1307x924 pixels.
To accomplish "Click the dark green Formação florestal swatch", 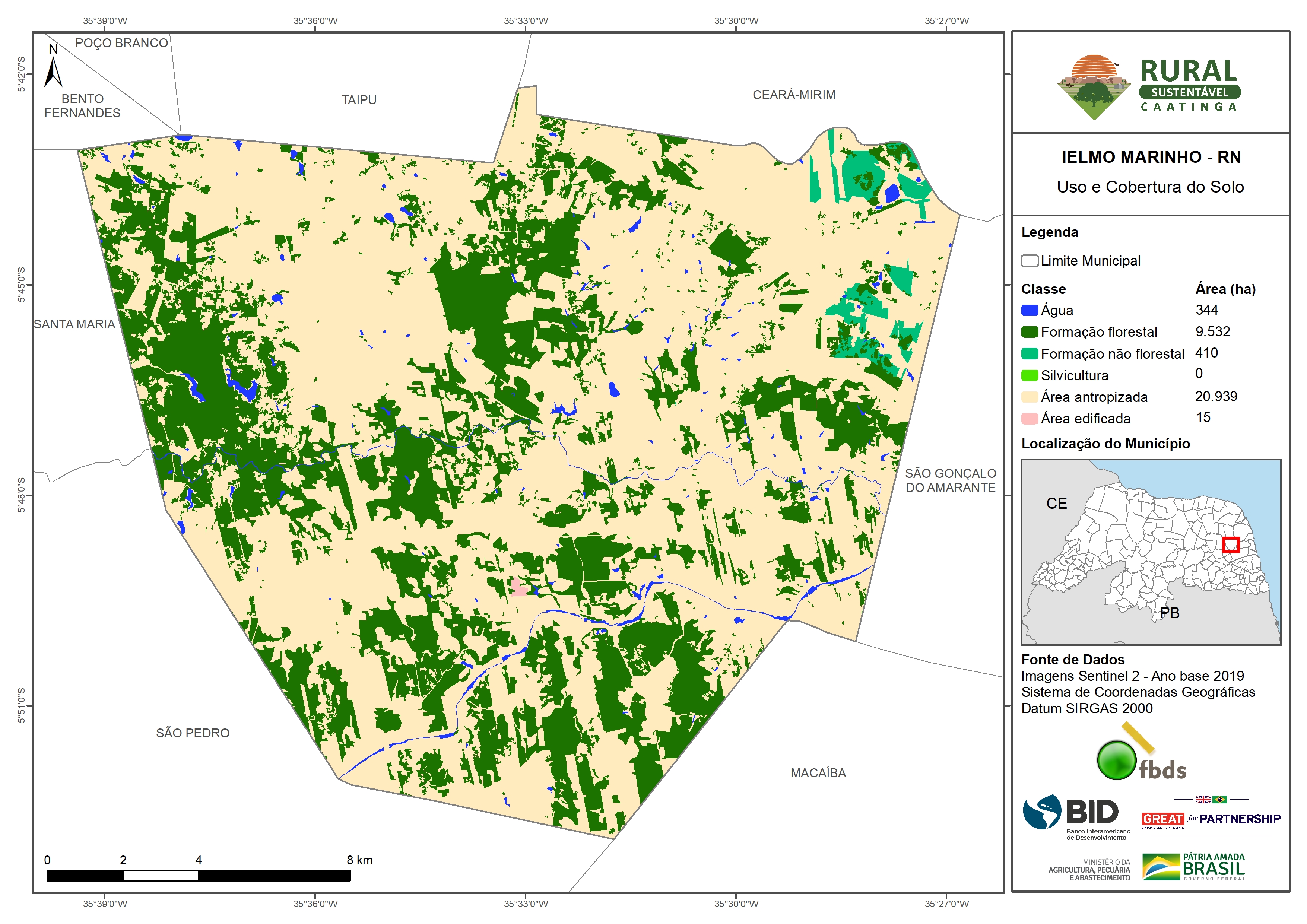I will click(1029, 332).
